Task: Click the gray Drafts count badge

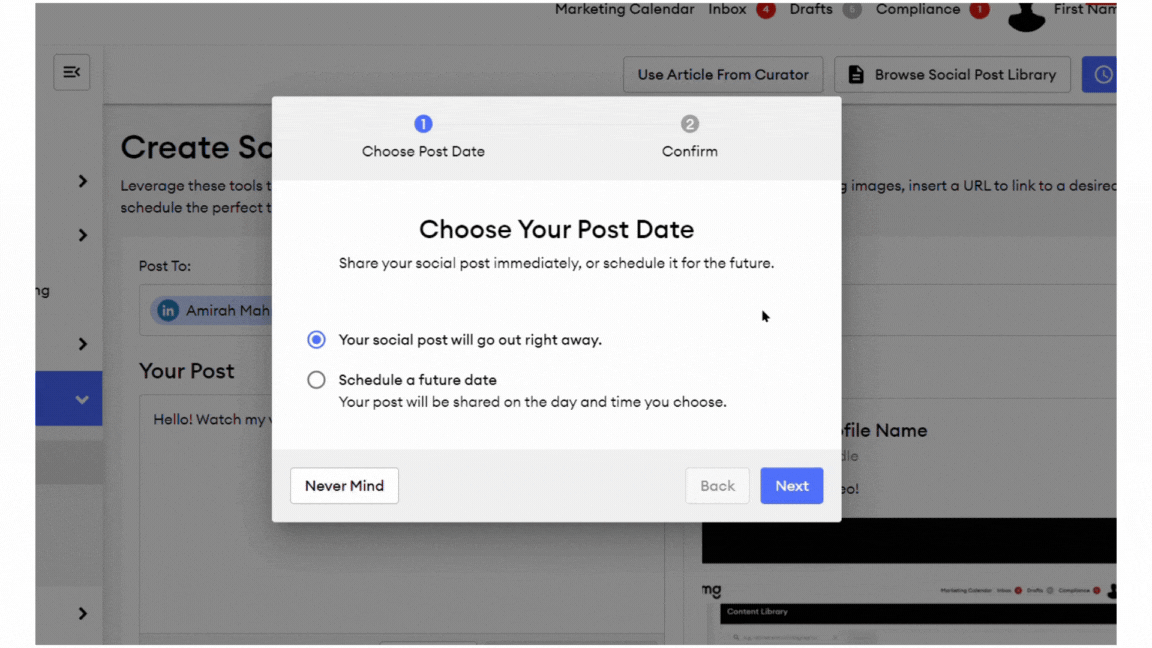Action: (x=852, y=10)
